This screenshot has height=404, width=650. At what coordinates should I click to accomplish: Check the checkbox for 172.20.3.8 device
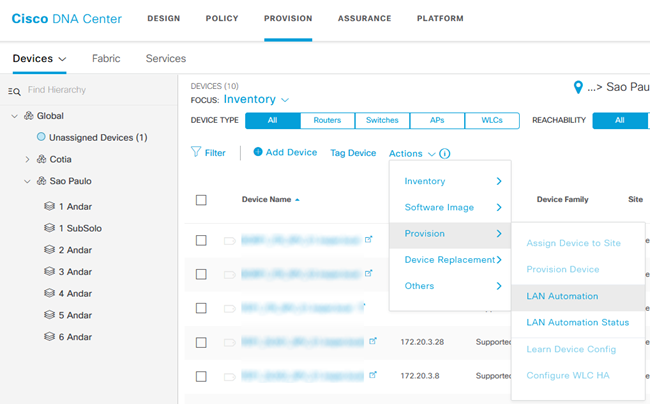tap(201, 376)
